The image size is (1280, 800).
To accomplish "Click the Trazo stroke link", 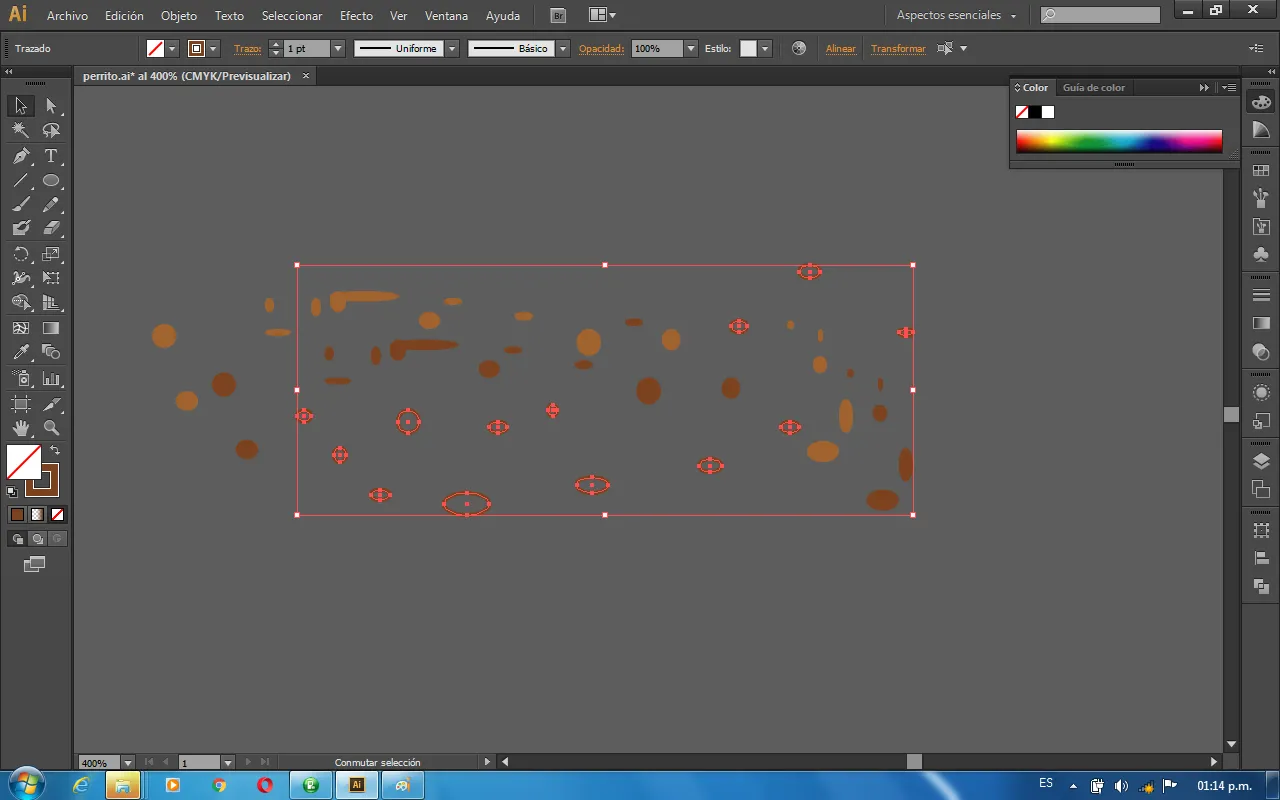I will (x=247, y=49).
